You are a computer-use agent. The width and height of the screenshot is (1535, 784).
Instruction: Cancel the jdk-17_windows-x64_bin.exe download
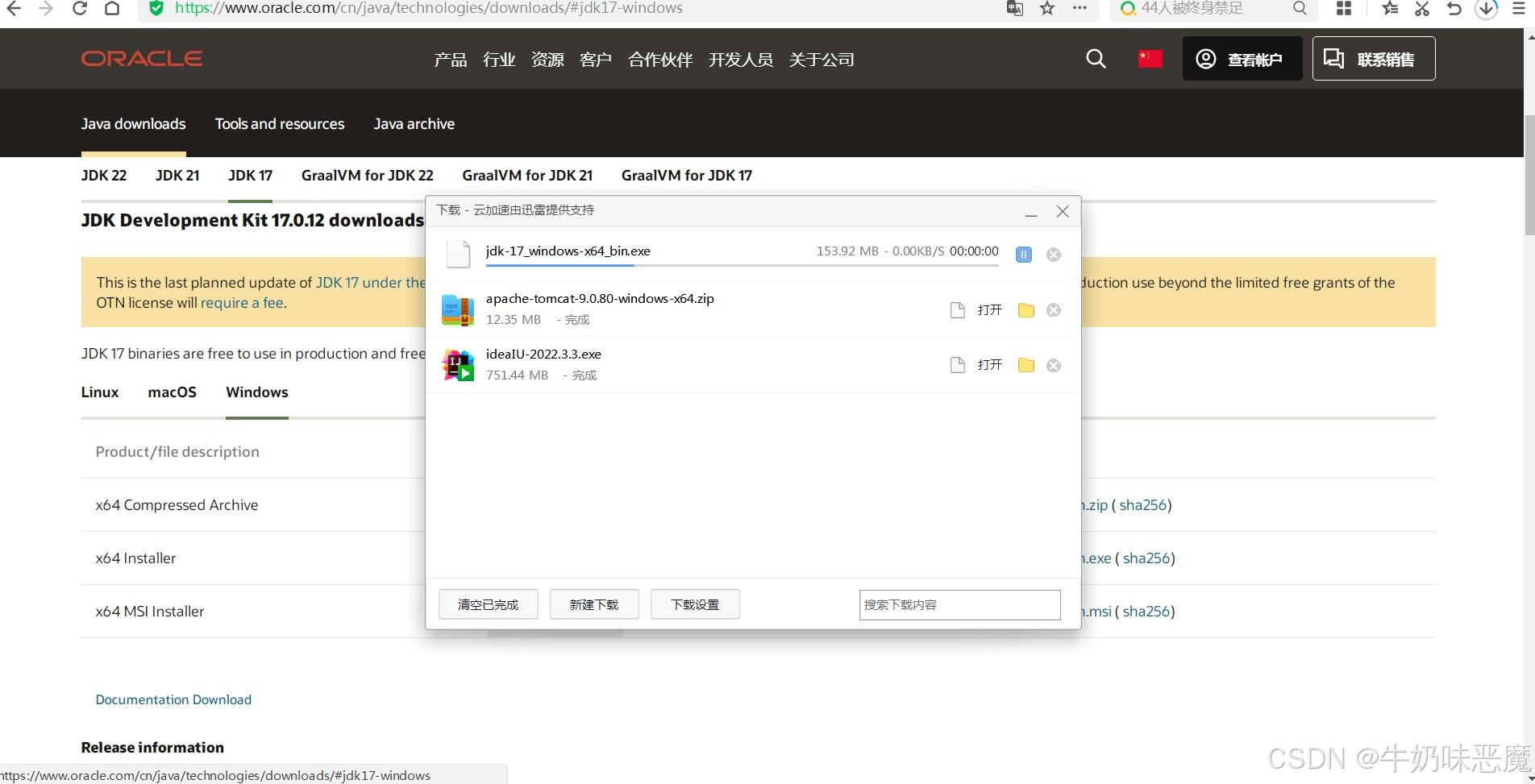pyautogui.click(x=1054, y=255)
